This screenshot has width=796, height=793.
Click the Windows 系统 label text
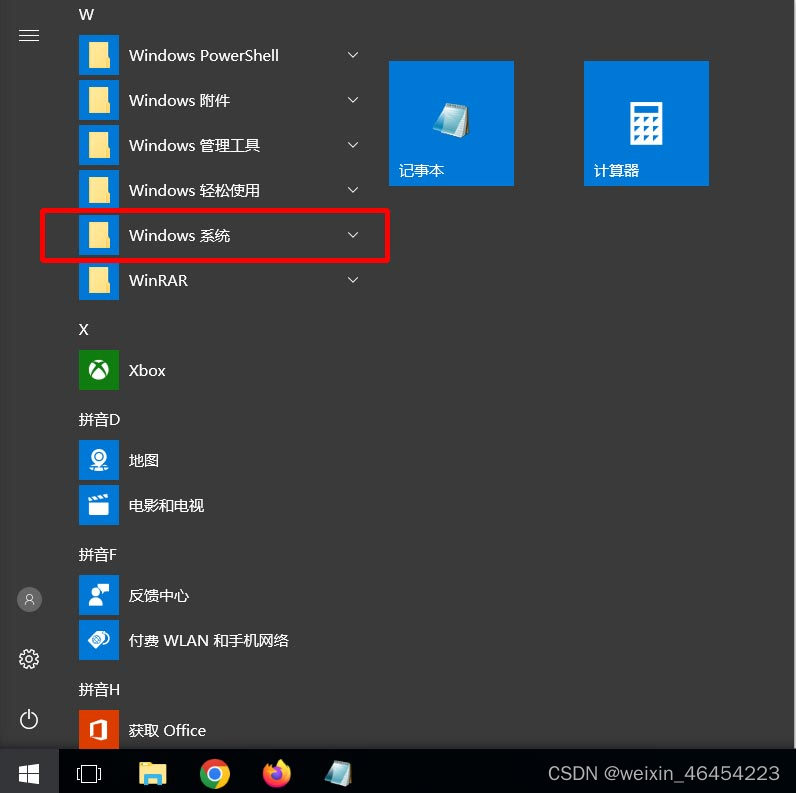point(179,236)
